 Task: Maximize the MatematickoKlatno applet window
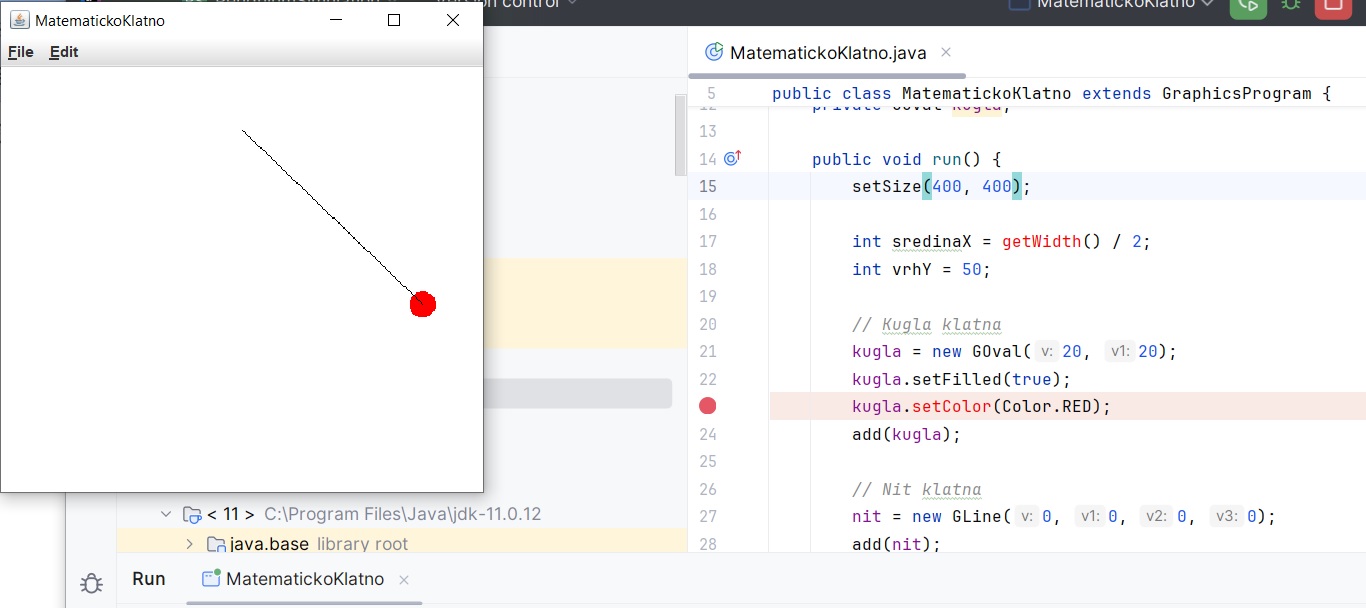394,20
